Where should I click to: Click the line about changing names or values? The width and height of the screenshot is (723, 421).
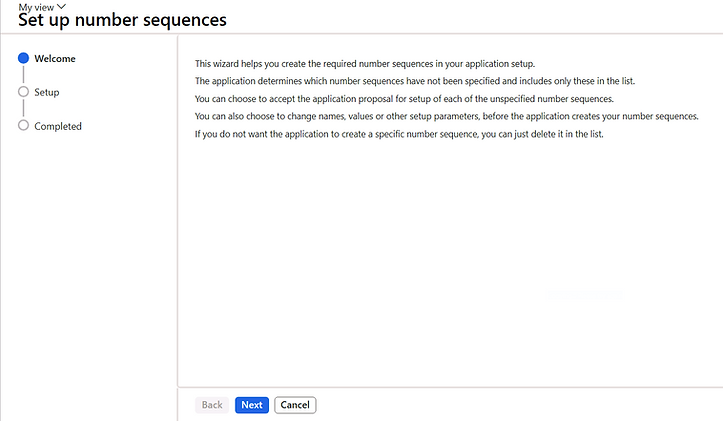(x=446, y=116)
